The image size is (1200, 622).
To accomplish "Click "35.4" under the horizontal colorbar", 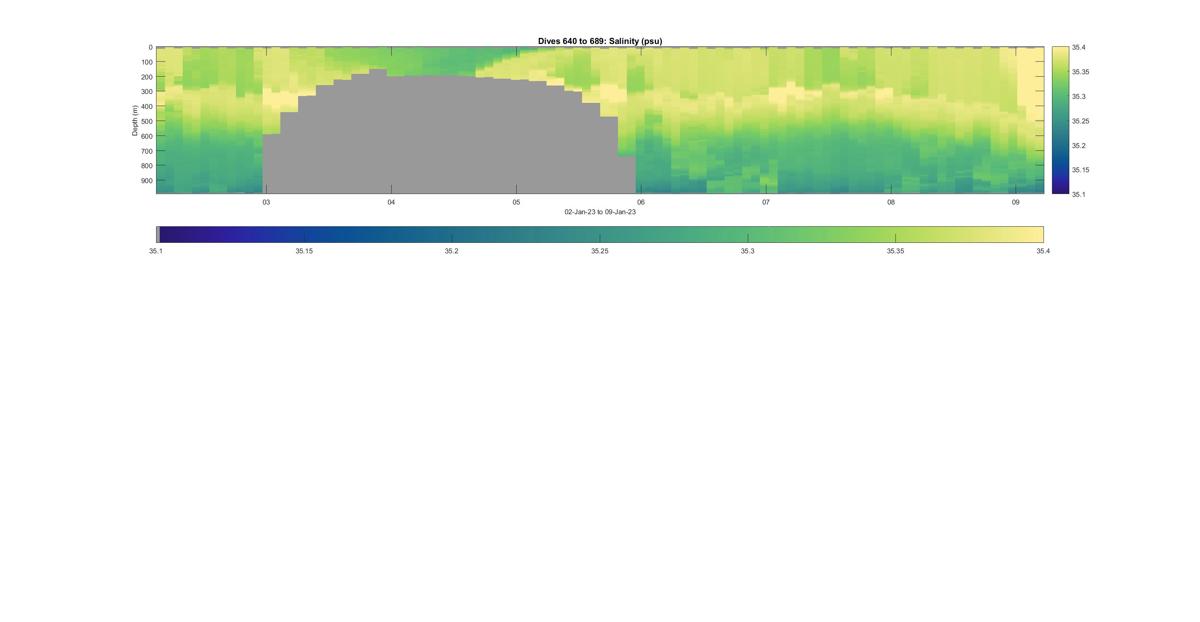I will click(1043, 251).
